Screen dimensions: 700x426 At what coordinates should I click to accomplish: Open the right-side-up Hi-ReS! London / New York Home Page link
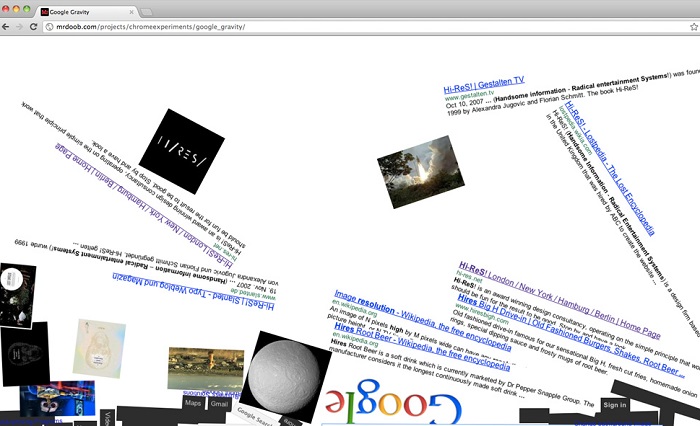[x=559, y=301]
